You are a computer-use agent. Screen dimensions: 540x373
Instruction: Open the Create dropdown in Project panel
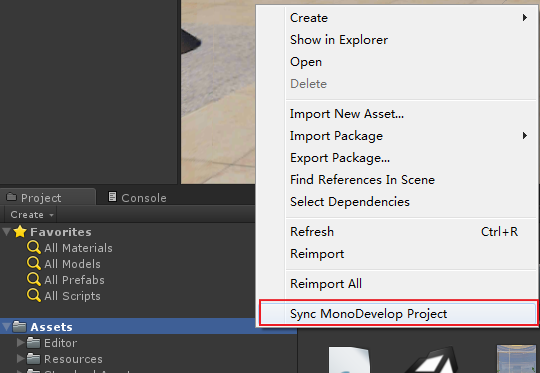pyautogui.click(x=31, y=215)
